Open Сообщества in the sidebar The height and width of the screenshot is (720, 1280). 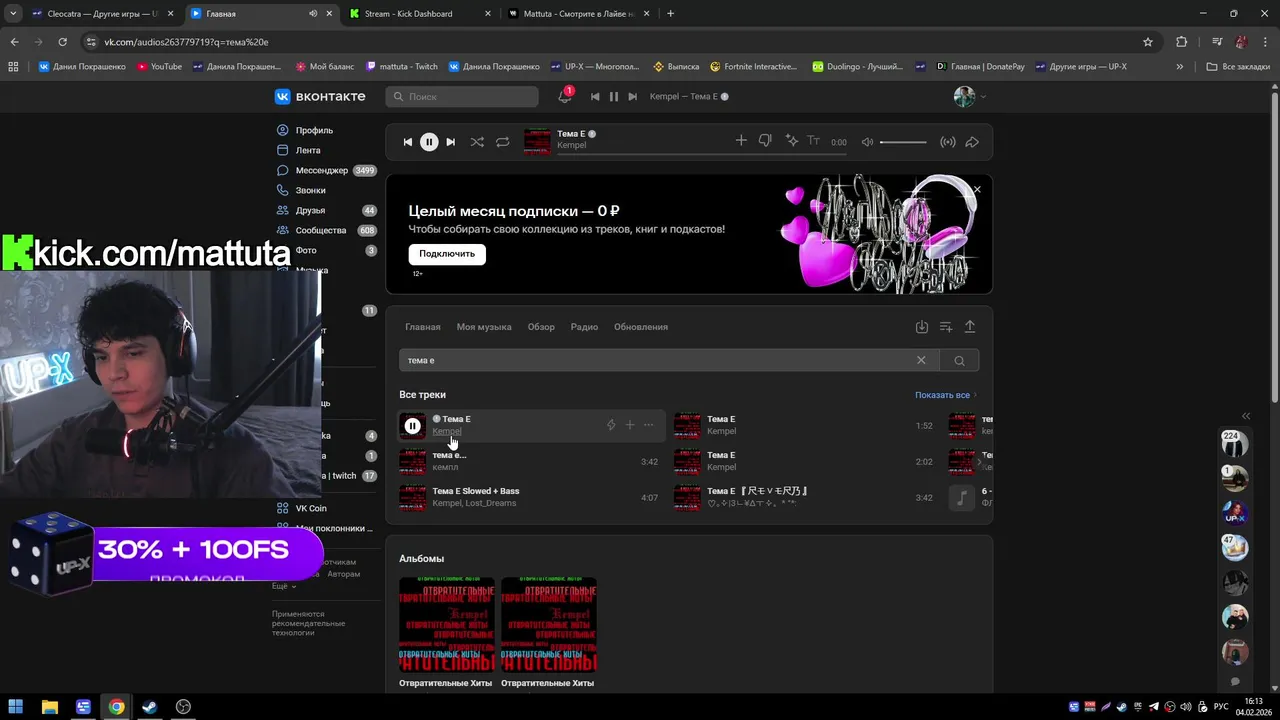coord(321,230)
